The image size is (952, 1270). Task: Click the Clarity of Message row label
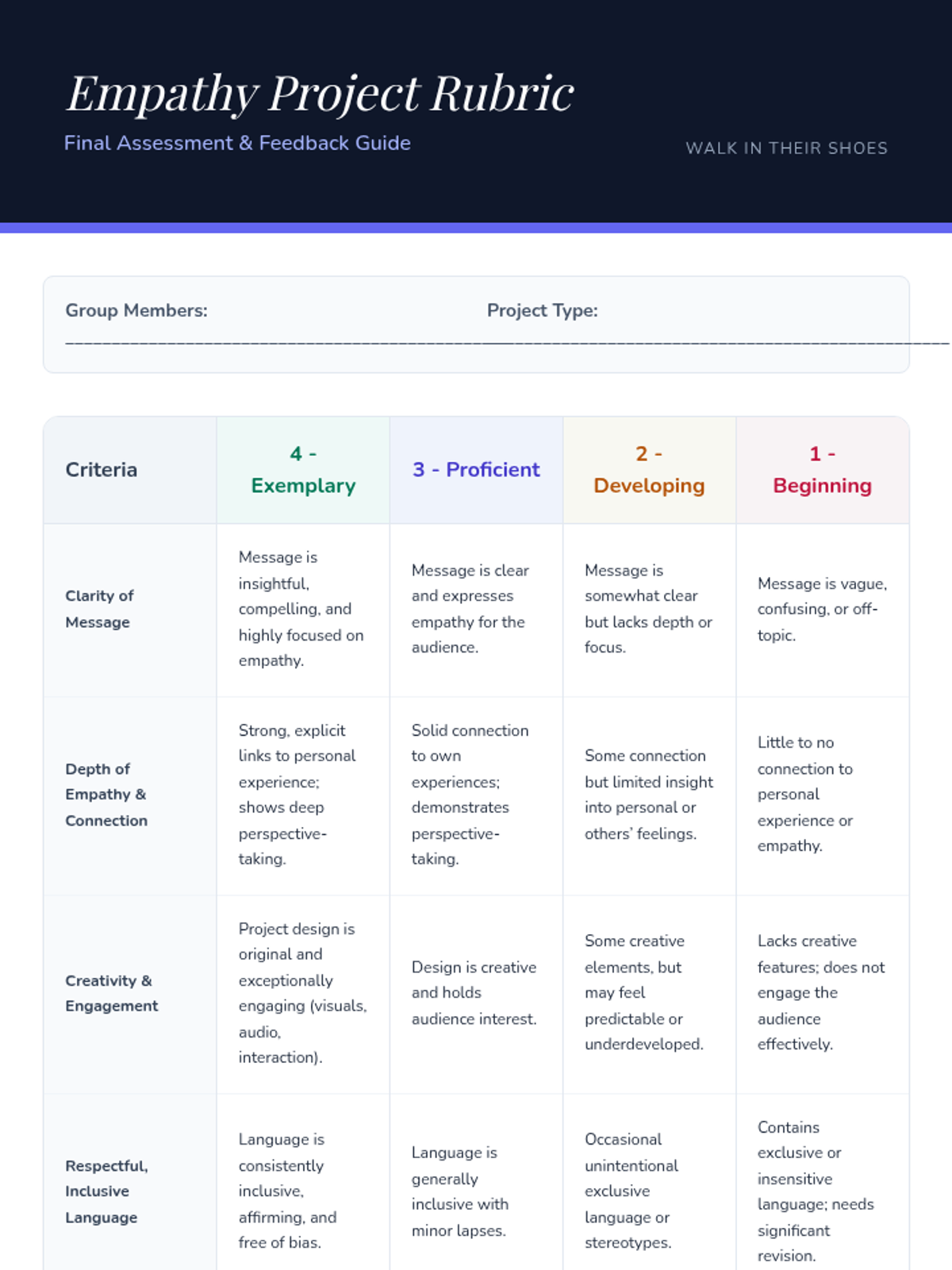coord(99,609)
